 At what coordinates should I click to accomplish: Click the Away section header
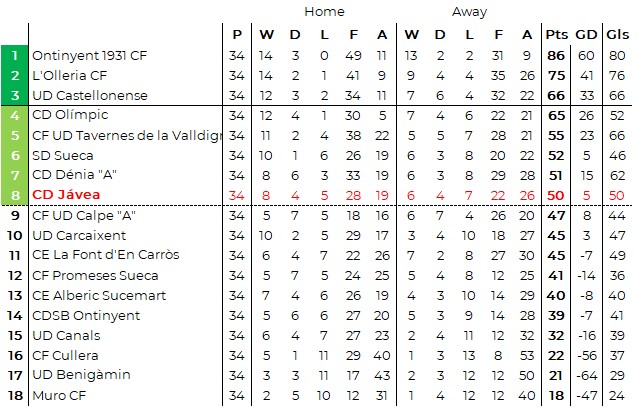469,12
